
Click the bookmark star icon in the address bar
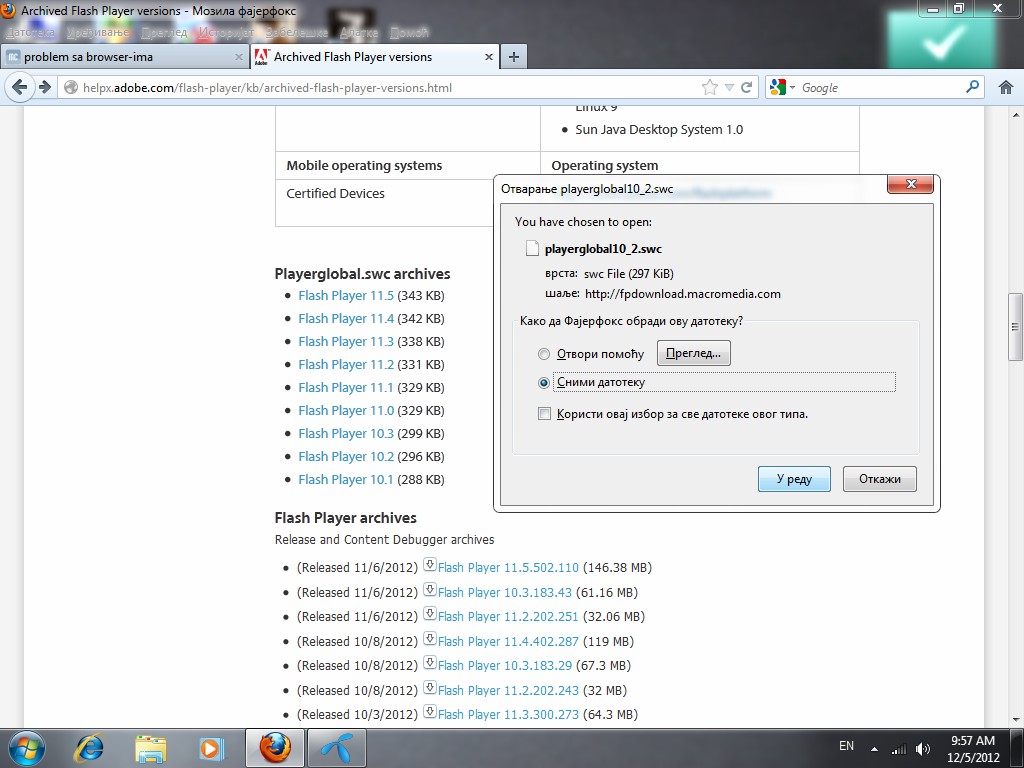(x=709, y=88)
